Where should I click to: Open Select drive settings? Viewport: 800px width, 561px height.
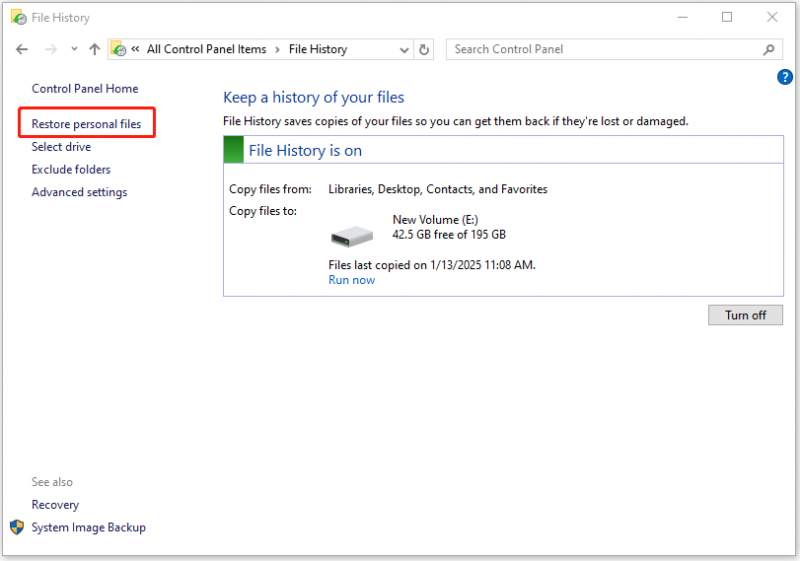[61, 147]
